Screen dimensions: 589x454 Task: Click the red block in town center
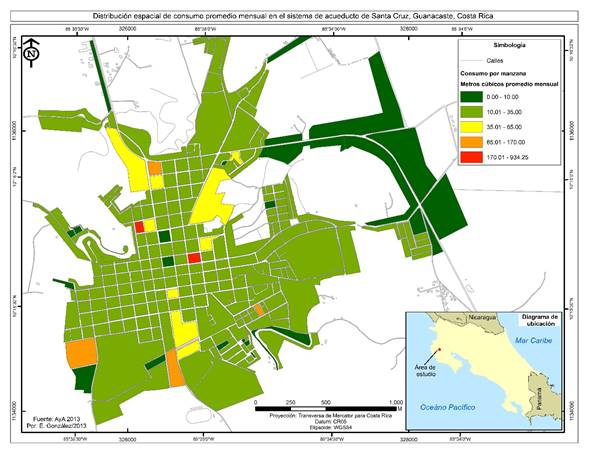click(194, 258)
